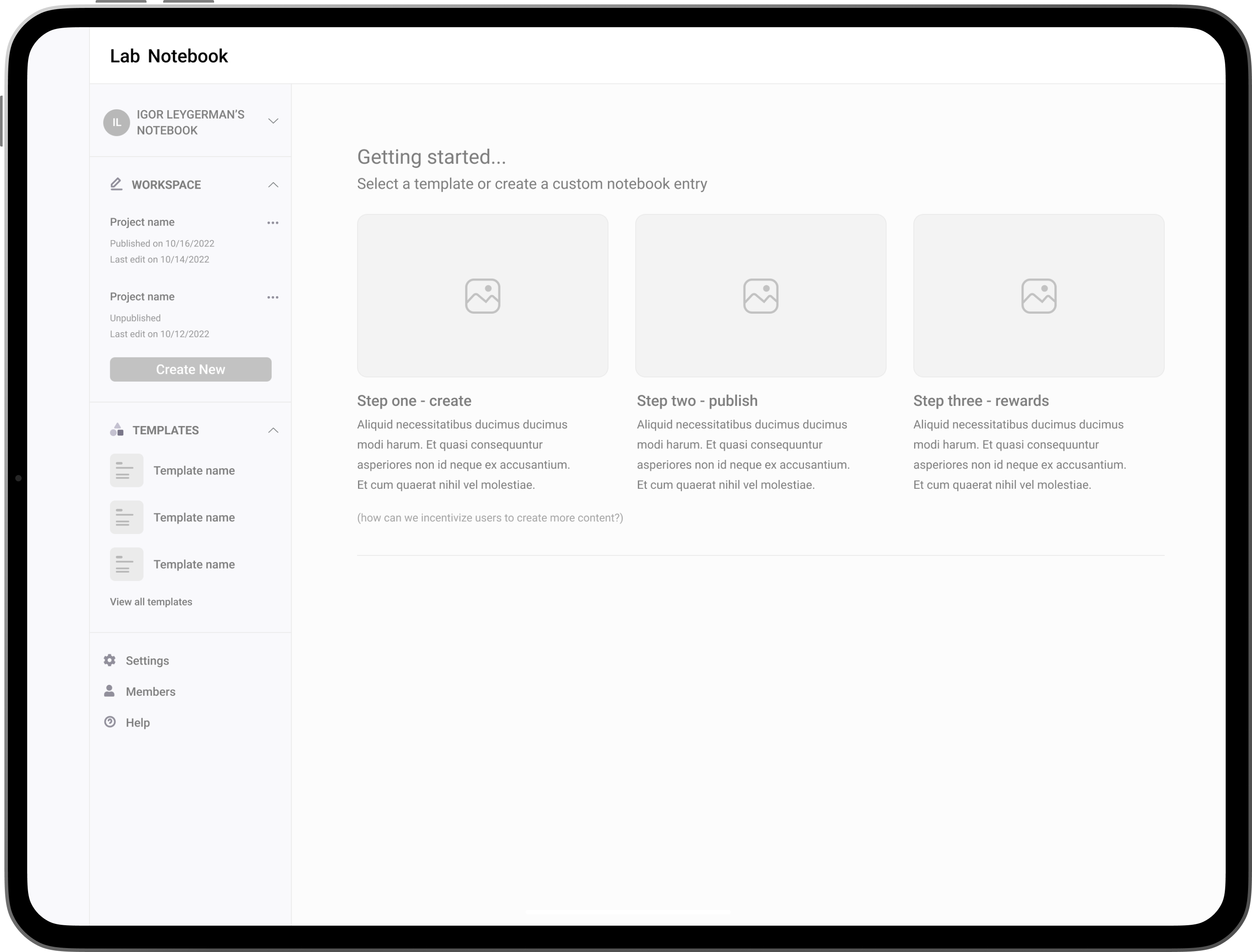1252x952 pixels.
Task: Click the Step three rewards image placeholder
Action: coord(1038,295)
